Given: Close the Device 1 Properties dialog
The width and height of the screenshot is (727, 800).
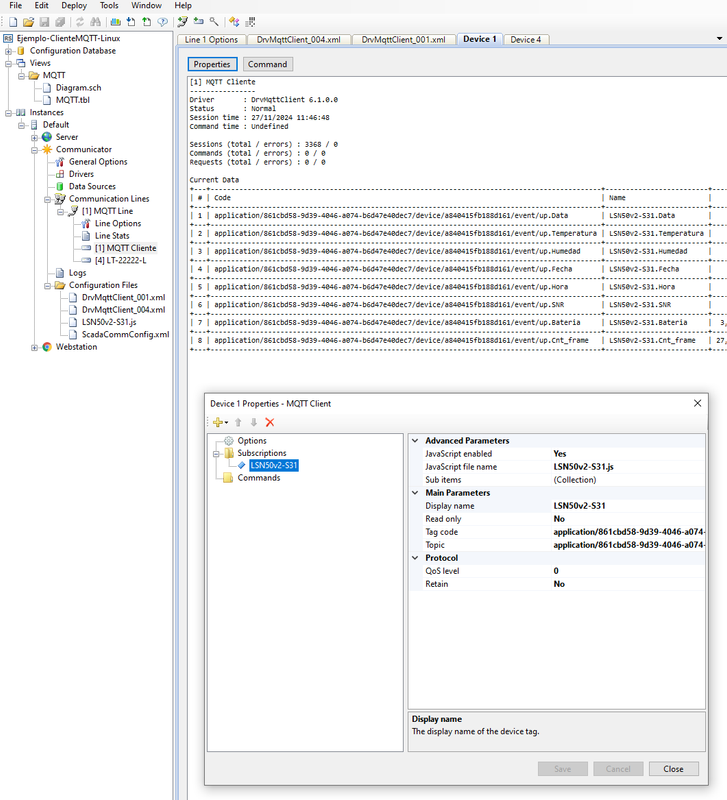Looking at the screenshot, I should pos(697,404).
